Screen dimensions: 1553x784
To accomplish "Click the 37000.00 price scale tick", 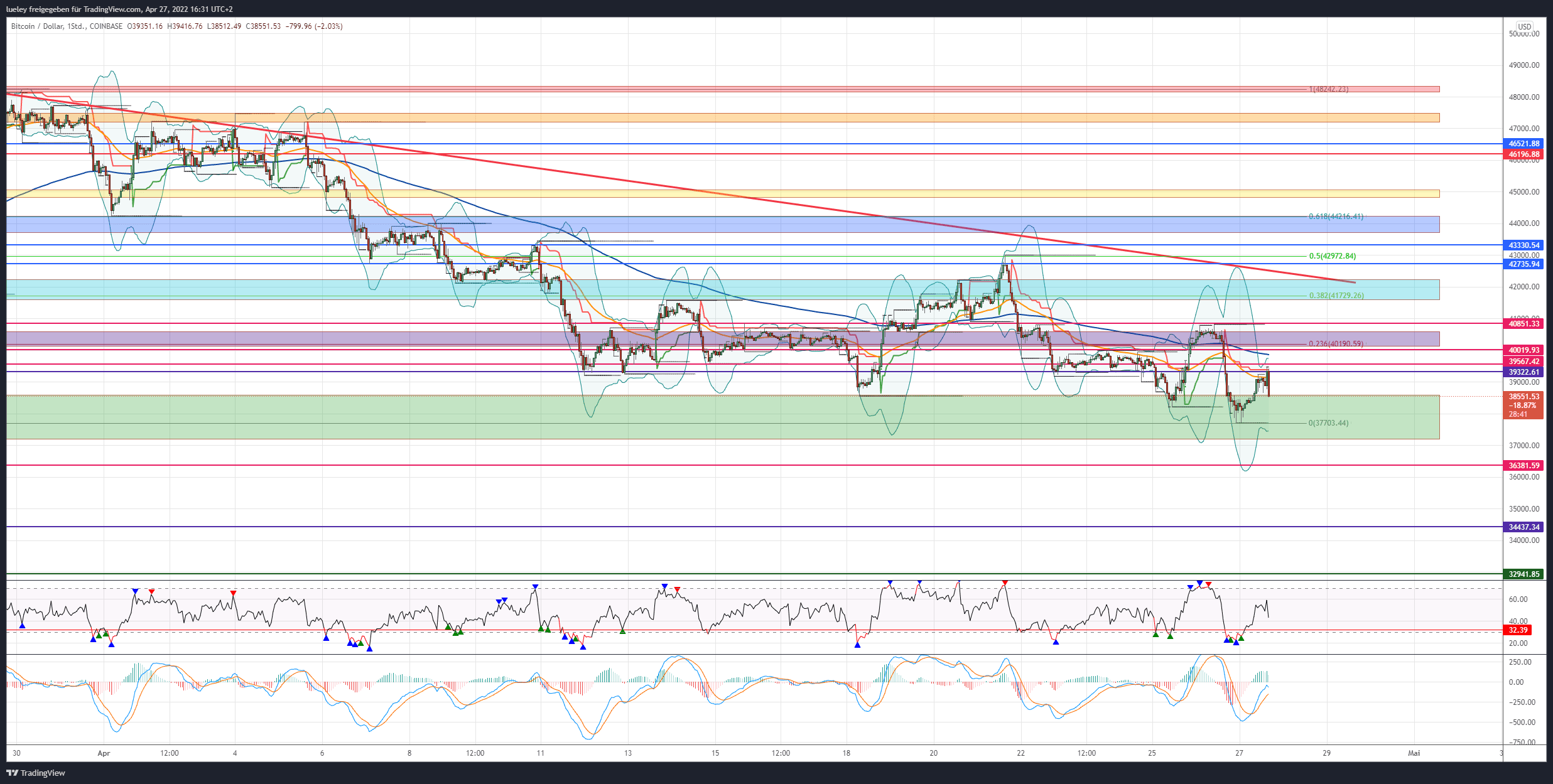I will coord(1524,446).
